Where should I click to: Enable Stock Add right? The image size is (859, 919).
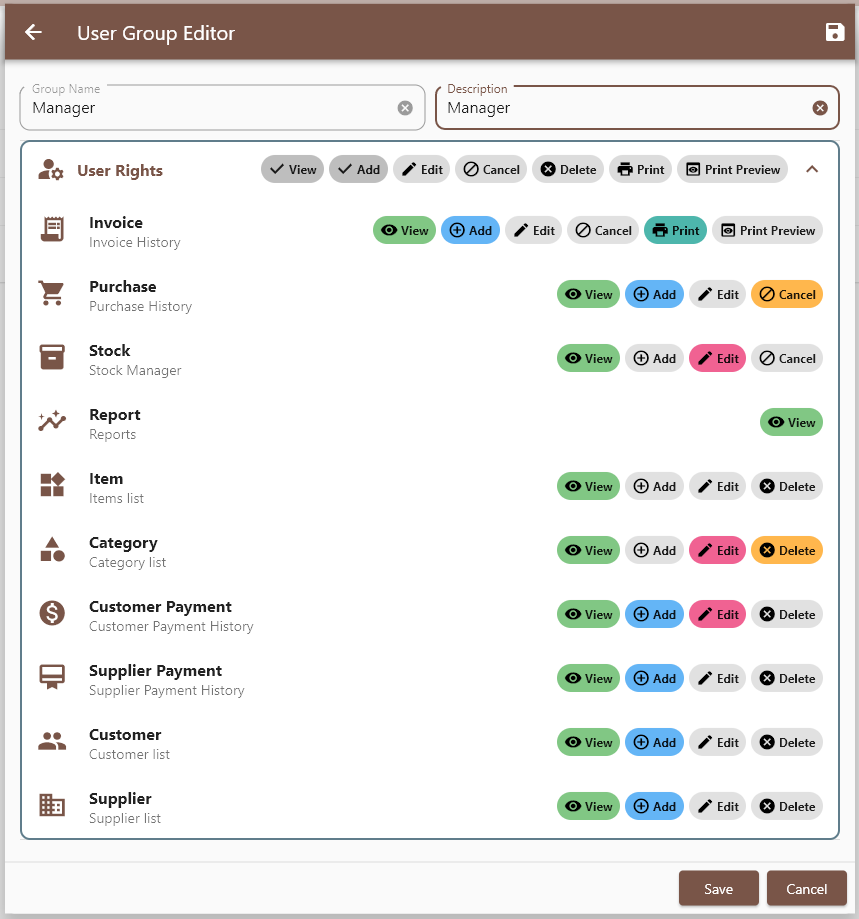pyautogui.click(x=654, y=358)
